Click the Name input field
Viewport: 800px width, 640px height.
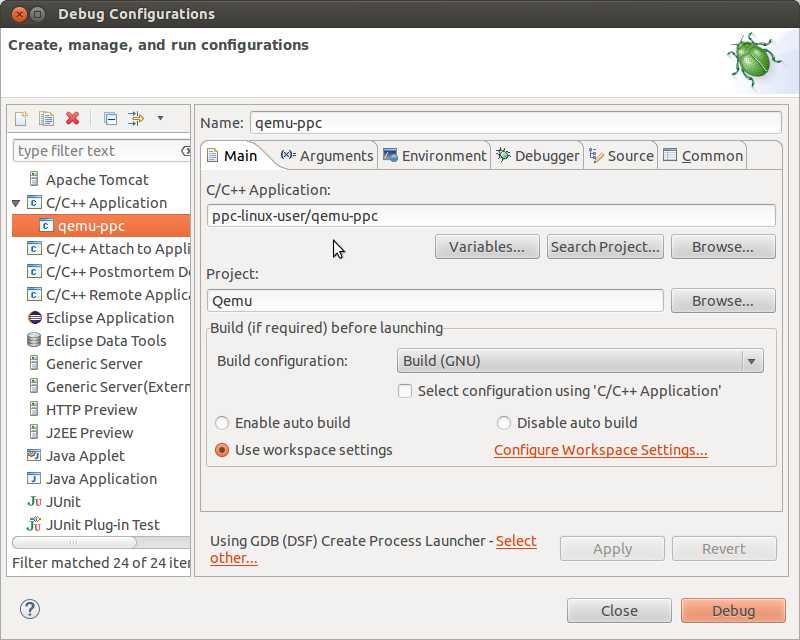point(515,123)
